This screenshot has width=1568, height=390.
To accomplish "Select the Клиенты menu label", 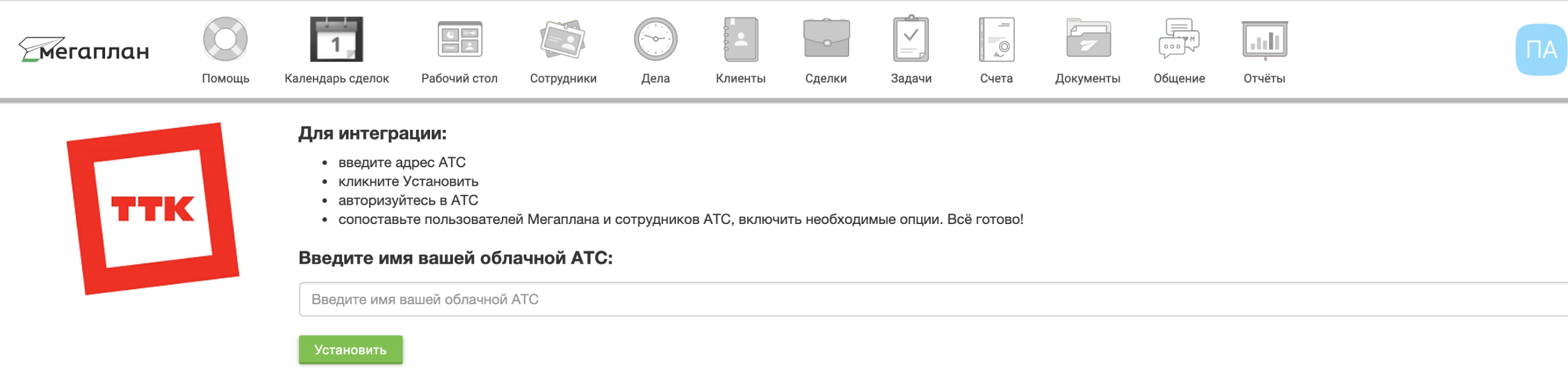I will coord(740,78).
